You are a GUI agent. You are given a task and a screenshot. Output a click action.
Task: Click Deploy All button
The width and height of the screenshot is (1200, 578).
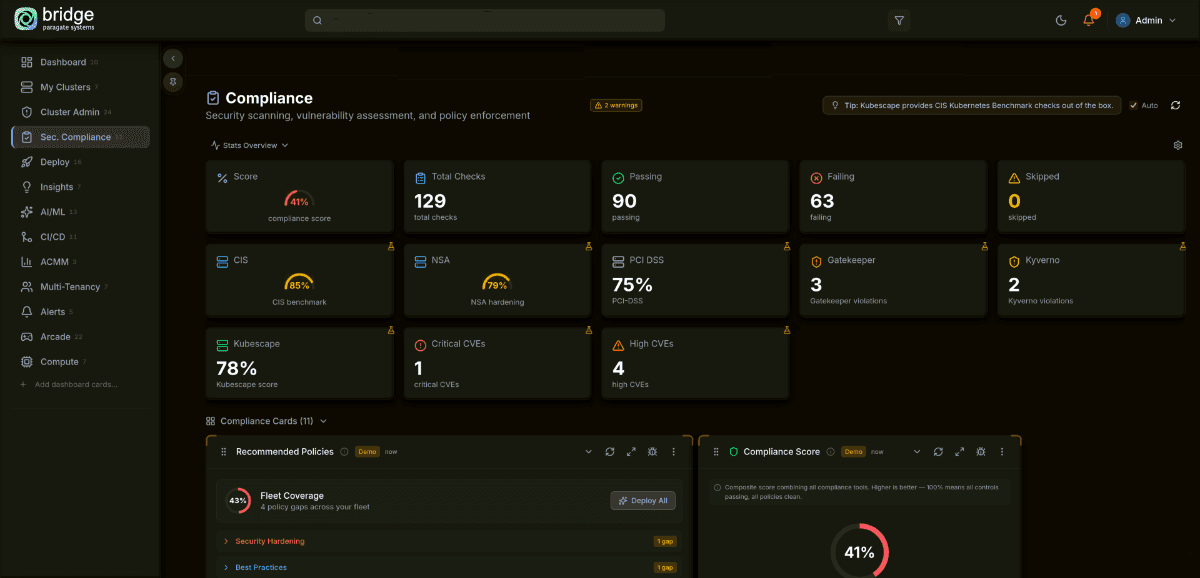click(643, 500)
